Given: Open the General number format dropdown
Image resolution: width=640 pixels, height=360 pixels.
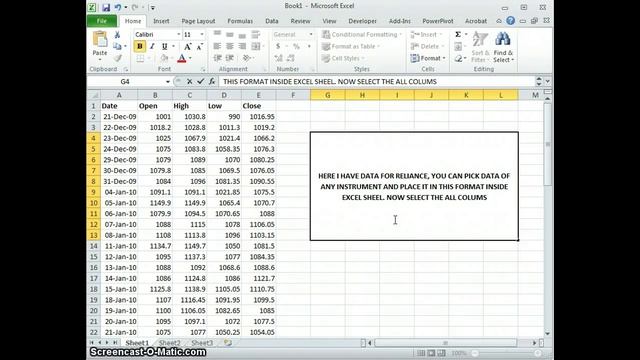Looking at the screenshot, I should [311, 35].
